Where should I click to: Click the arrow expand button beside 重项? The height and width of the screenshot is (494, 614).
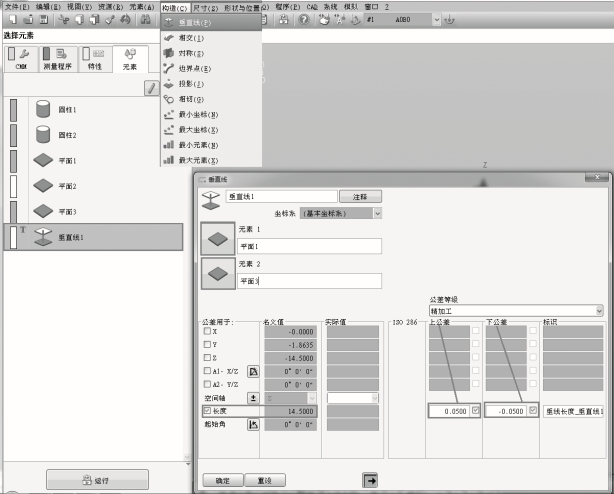coord(369,480)
